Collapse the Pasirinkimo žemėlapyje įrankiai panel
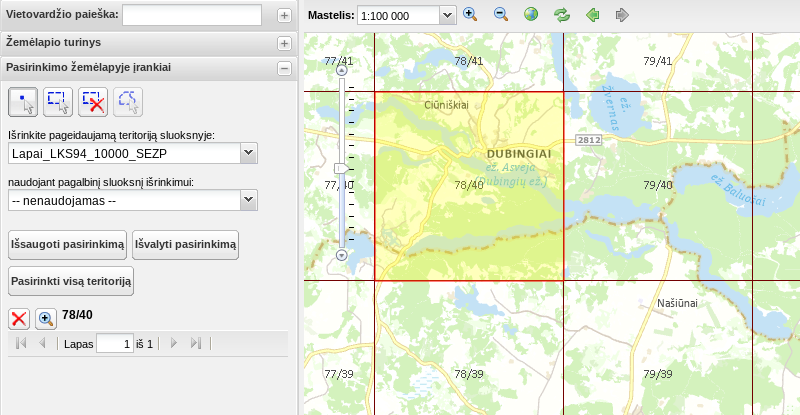The height and width of the screenshot is (415, 800). [284, 68]
